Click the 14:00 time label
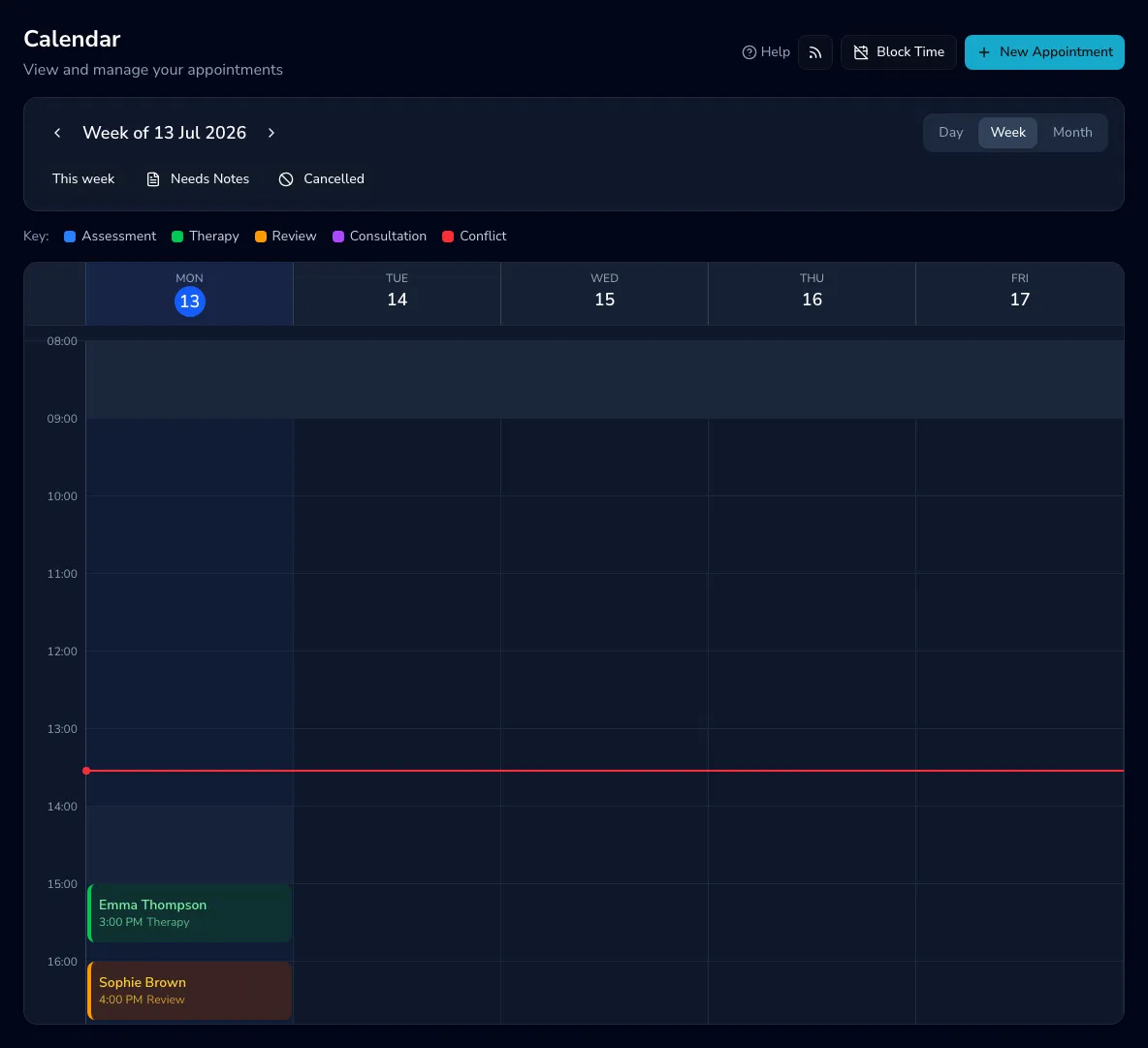The height and width of the screenshot is (1048, 1148). (x=62, y=807)
